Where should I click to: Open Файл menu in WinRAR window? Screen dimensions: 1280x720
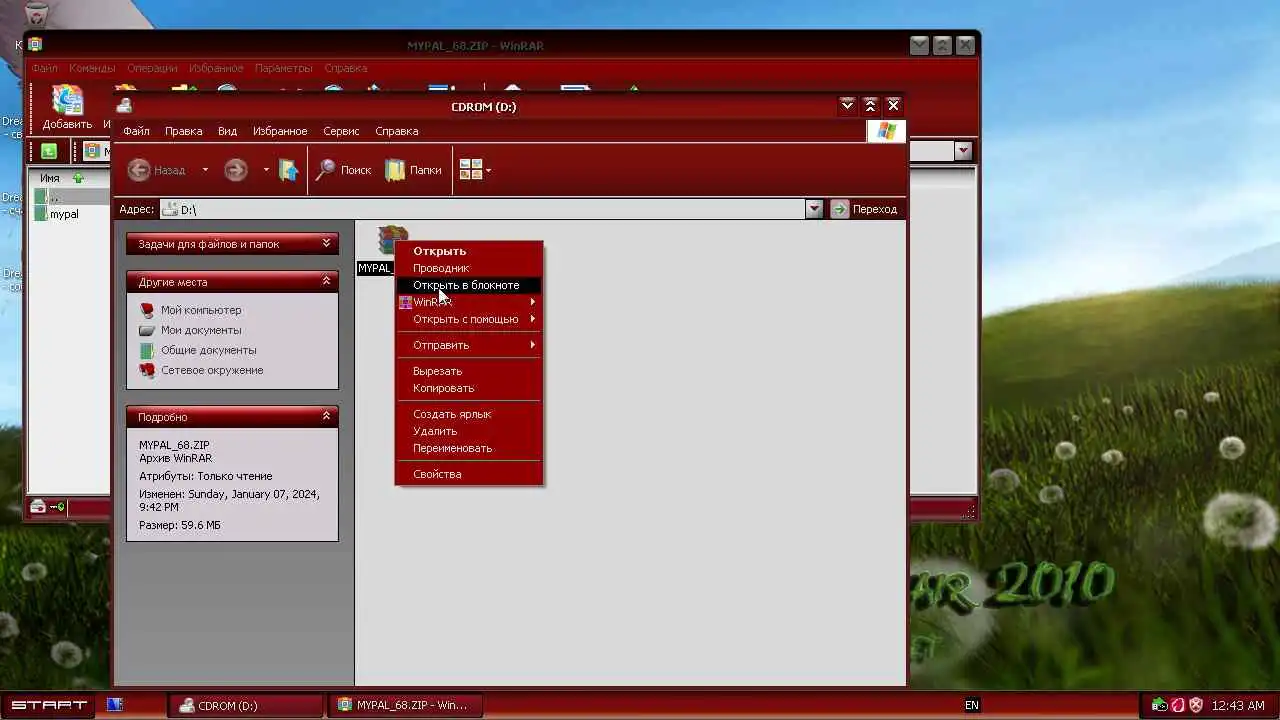click(44, 68)
